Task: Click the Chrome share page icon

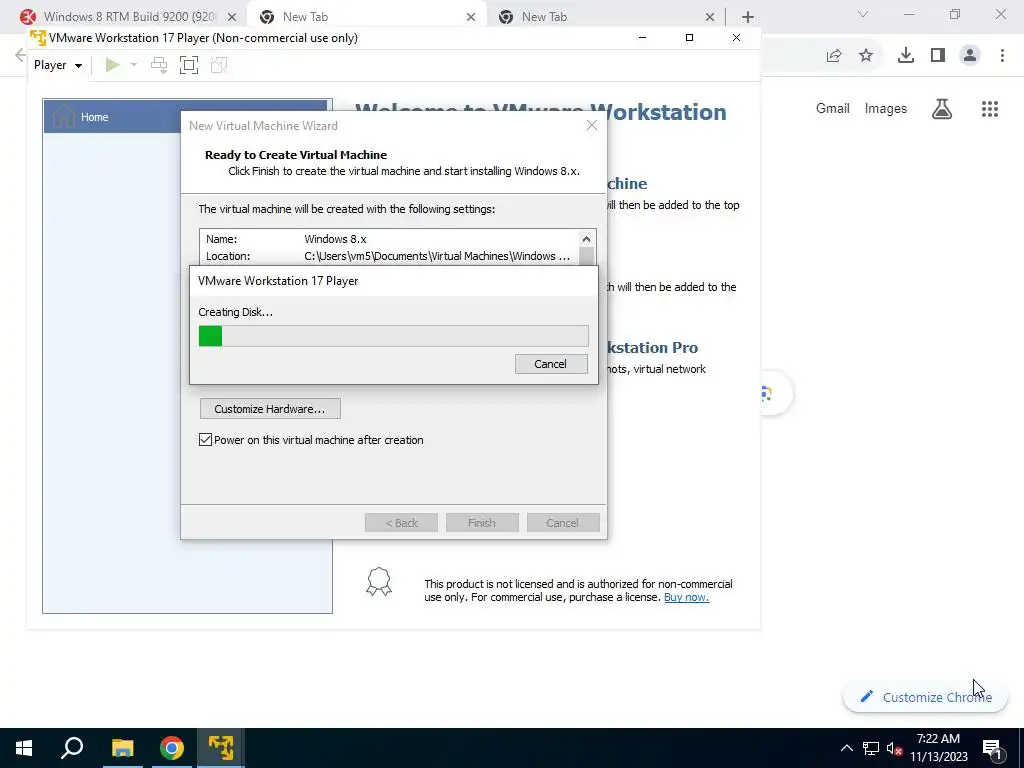Action: point(834,56)
